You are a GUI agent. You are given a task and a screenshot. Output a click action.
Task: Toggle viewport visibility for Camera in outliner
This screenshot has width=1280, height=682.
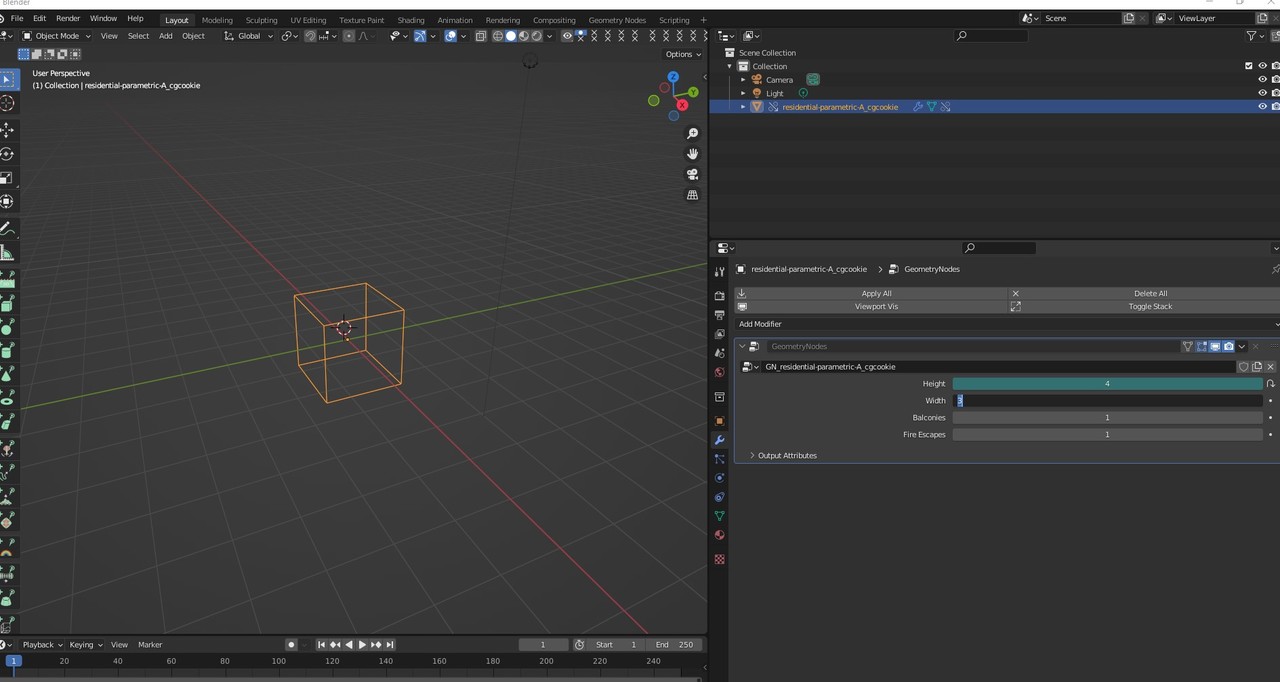(x=1262, y=79)
